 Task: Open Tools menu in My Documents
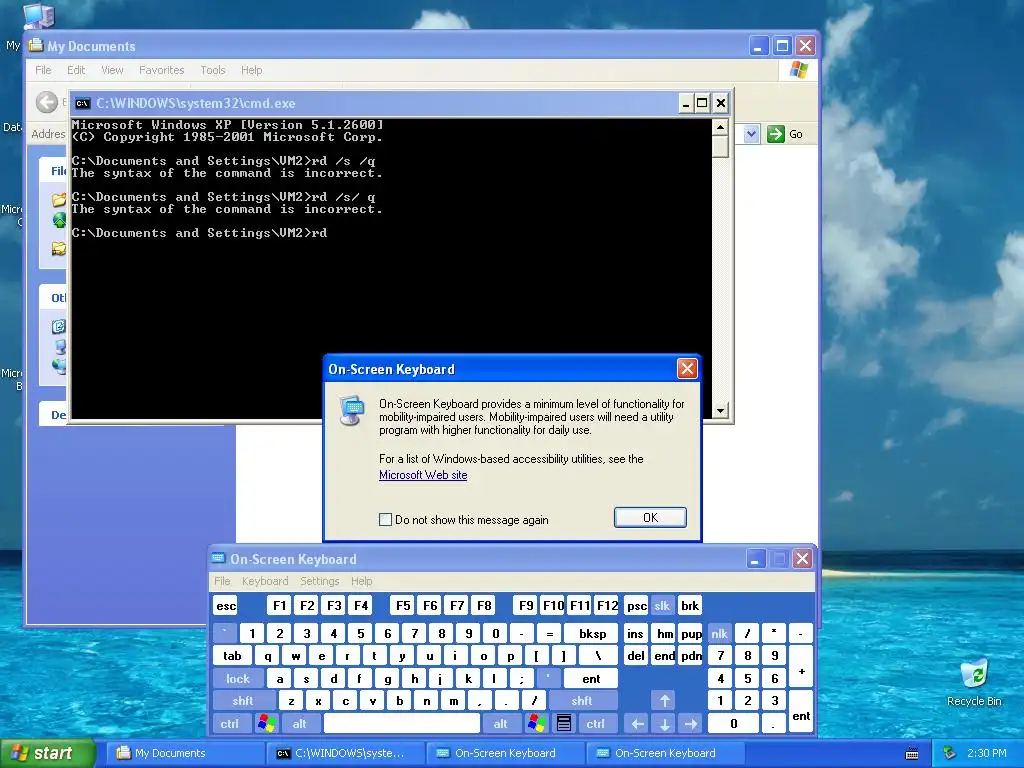213,70
